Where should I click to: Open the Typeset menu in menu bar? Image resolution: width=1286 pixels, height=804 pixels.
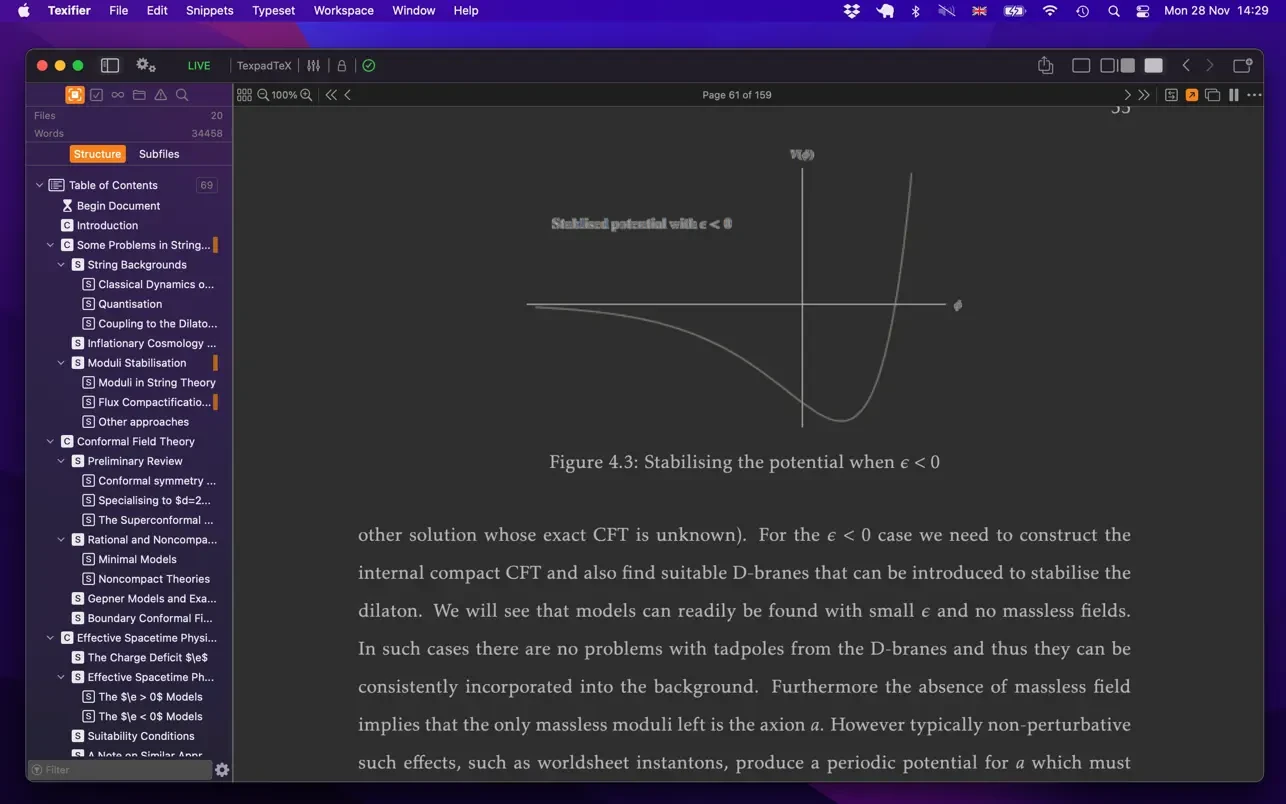coord(273,10)
